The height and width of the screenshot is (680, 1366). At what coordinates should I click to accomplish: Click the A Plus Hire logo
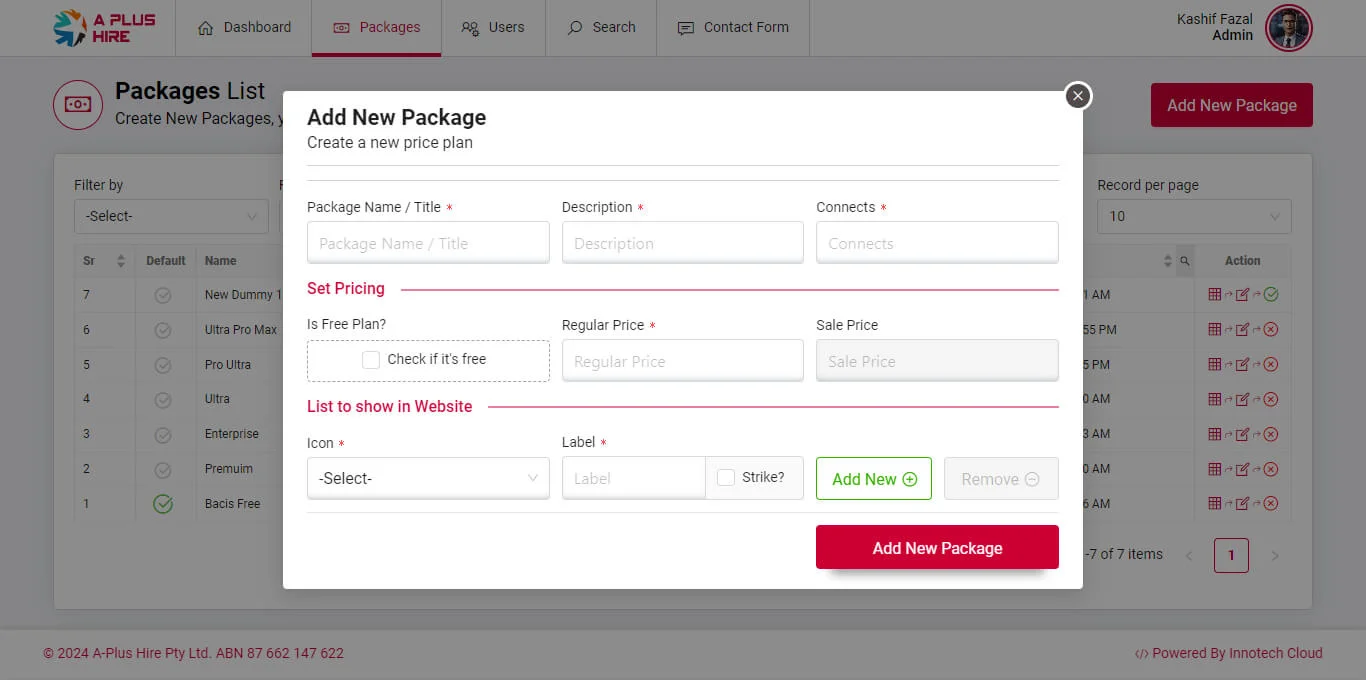click(91, 28)
